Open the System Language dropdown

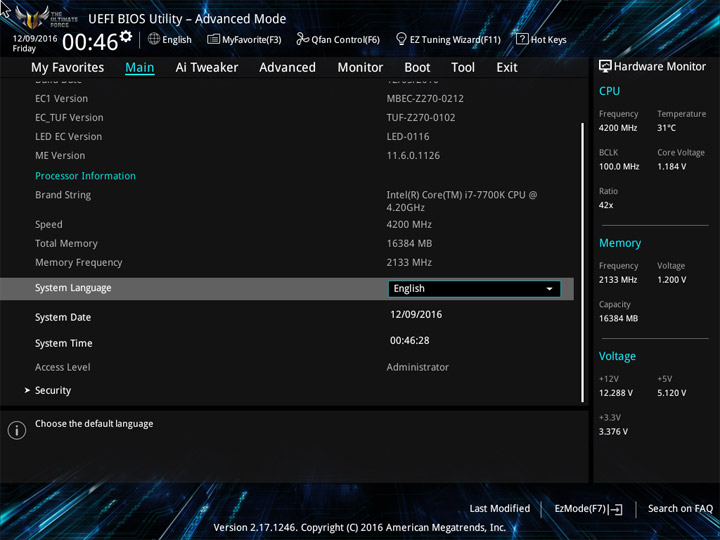pos(474,288)
